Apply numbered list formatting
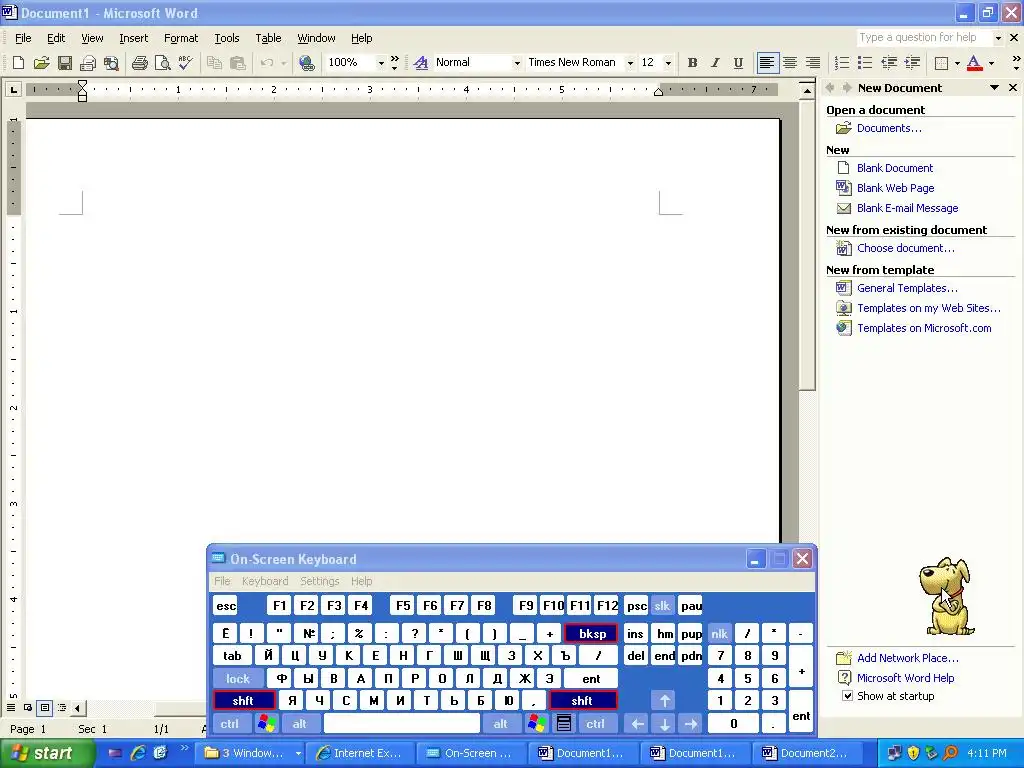This screenshot has width=1024, height=768. pos(842,63)
